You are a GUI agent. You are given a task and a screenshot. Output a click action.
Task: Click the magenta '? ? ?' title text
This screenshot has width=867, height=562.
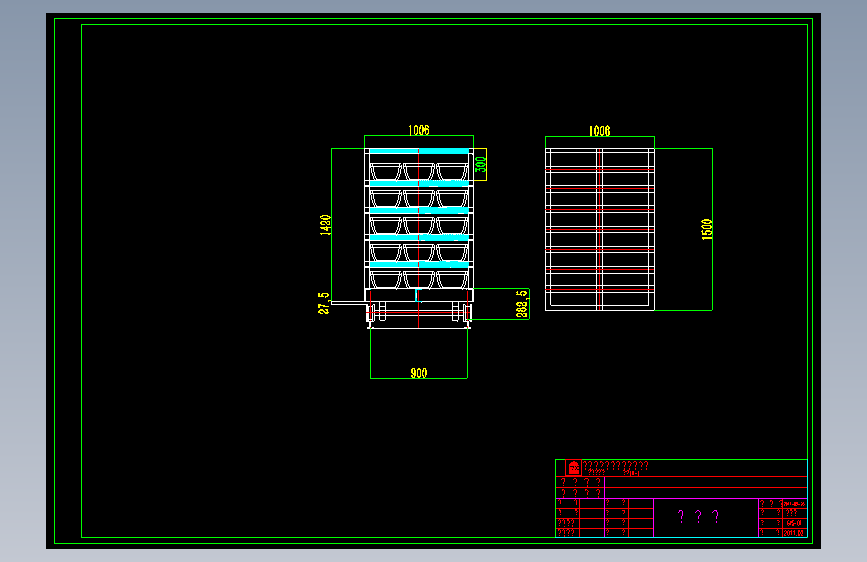coord(698,517)
